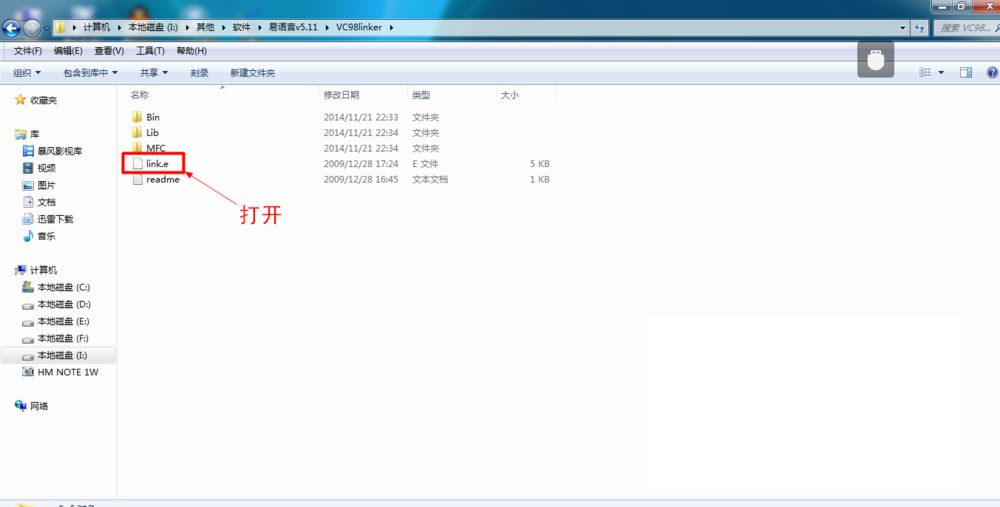Viewport: 1000px width, 507px height.
Task: Click the 刻录 button
Action: pos(199,73)
